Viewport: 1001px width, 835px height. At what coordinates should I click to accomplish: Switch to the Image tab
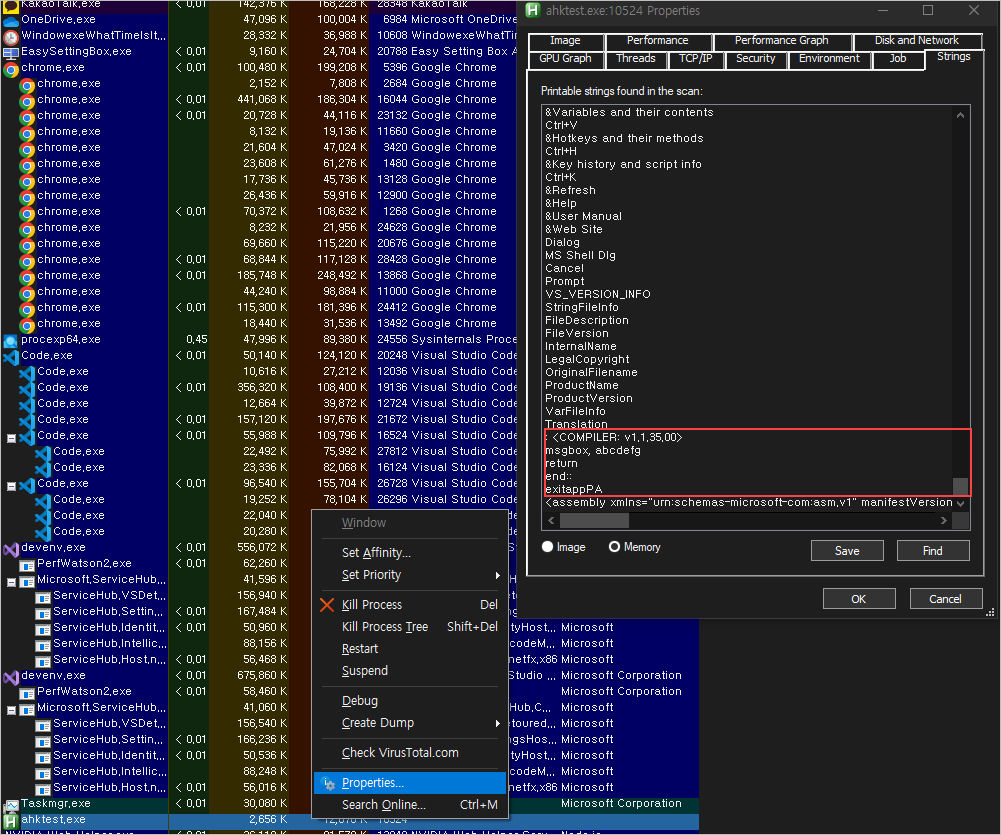tap(566, 40)
